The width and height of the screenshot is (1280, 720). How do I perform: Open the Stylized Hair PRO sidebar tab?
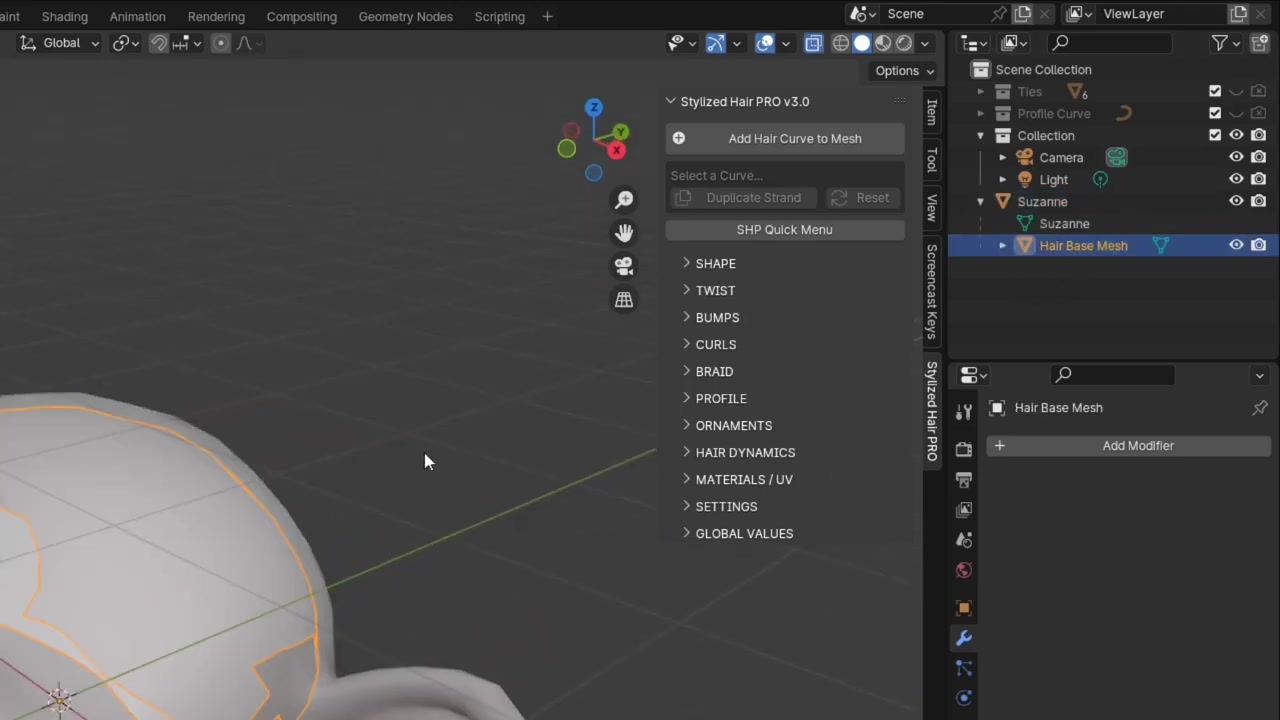pyautogui.click(x=932, y=411)
